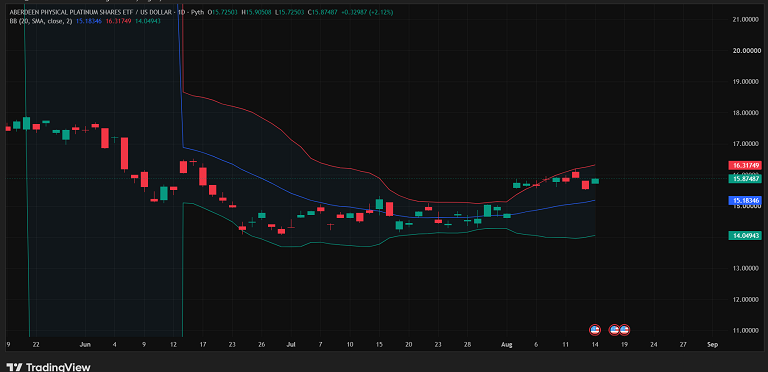Click the blue BB basis value 15.18346 in legend

89,21
